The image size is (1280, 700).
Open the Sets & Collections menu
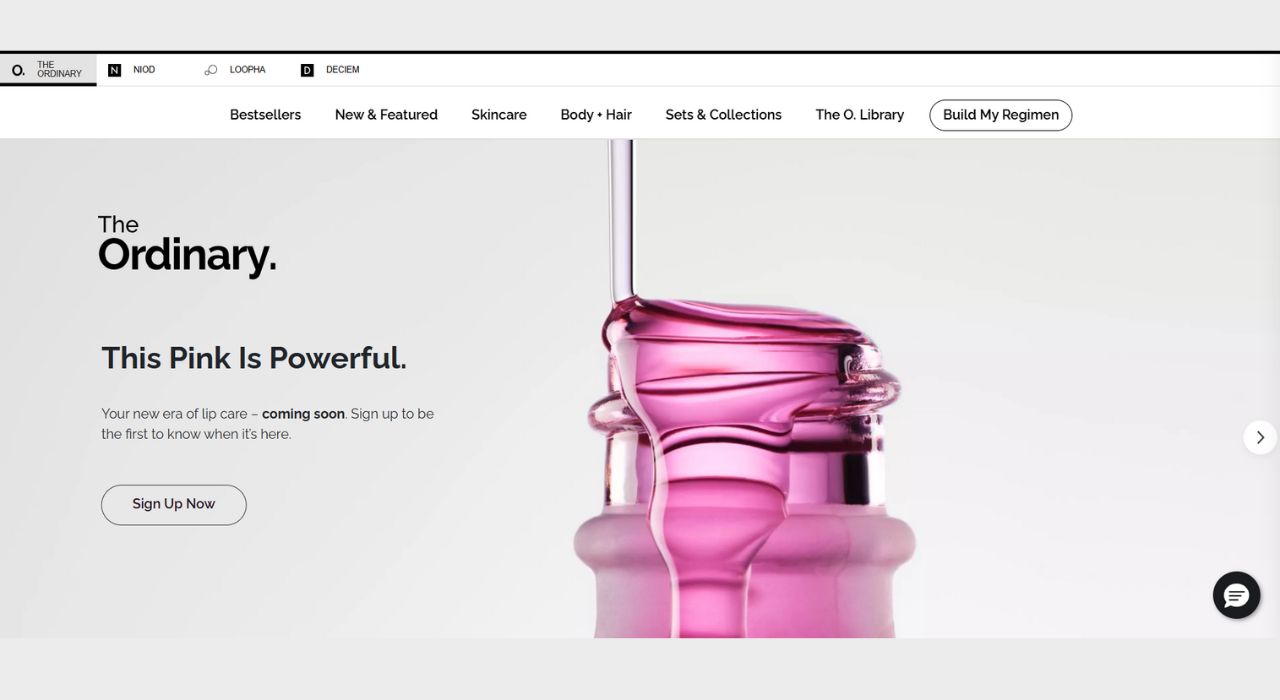pyautogui.click(x=723, y=115)
